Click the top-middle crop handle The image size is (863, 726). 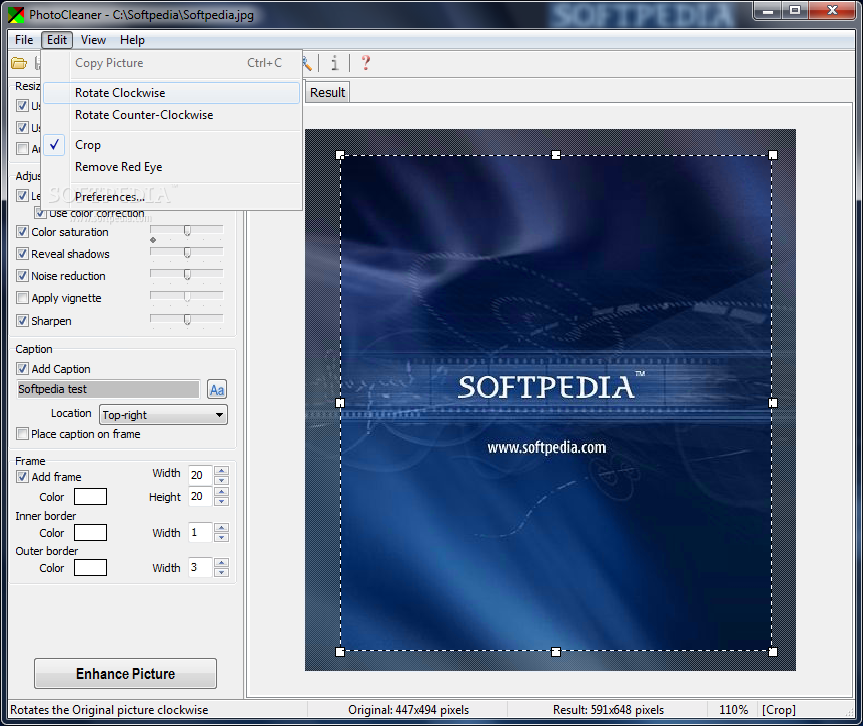pos(556,155)
